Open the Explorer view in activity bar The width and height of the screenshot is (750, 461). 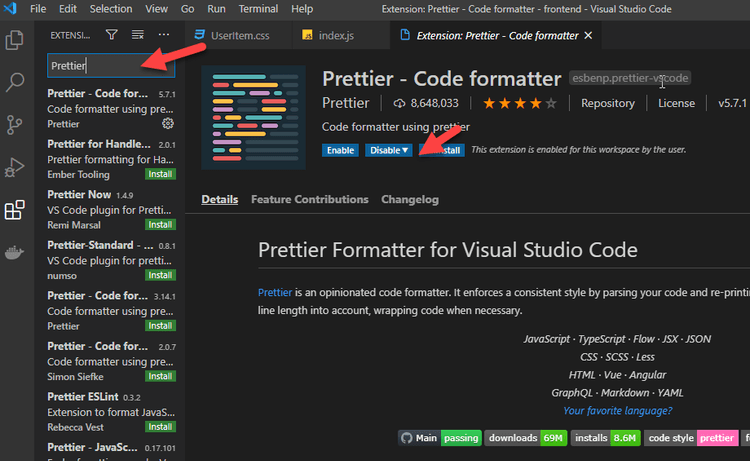coord(14,40)
